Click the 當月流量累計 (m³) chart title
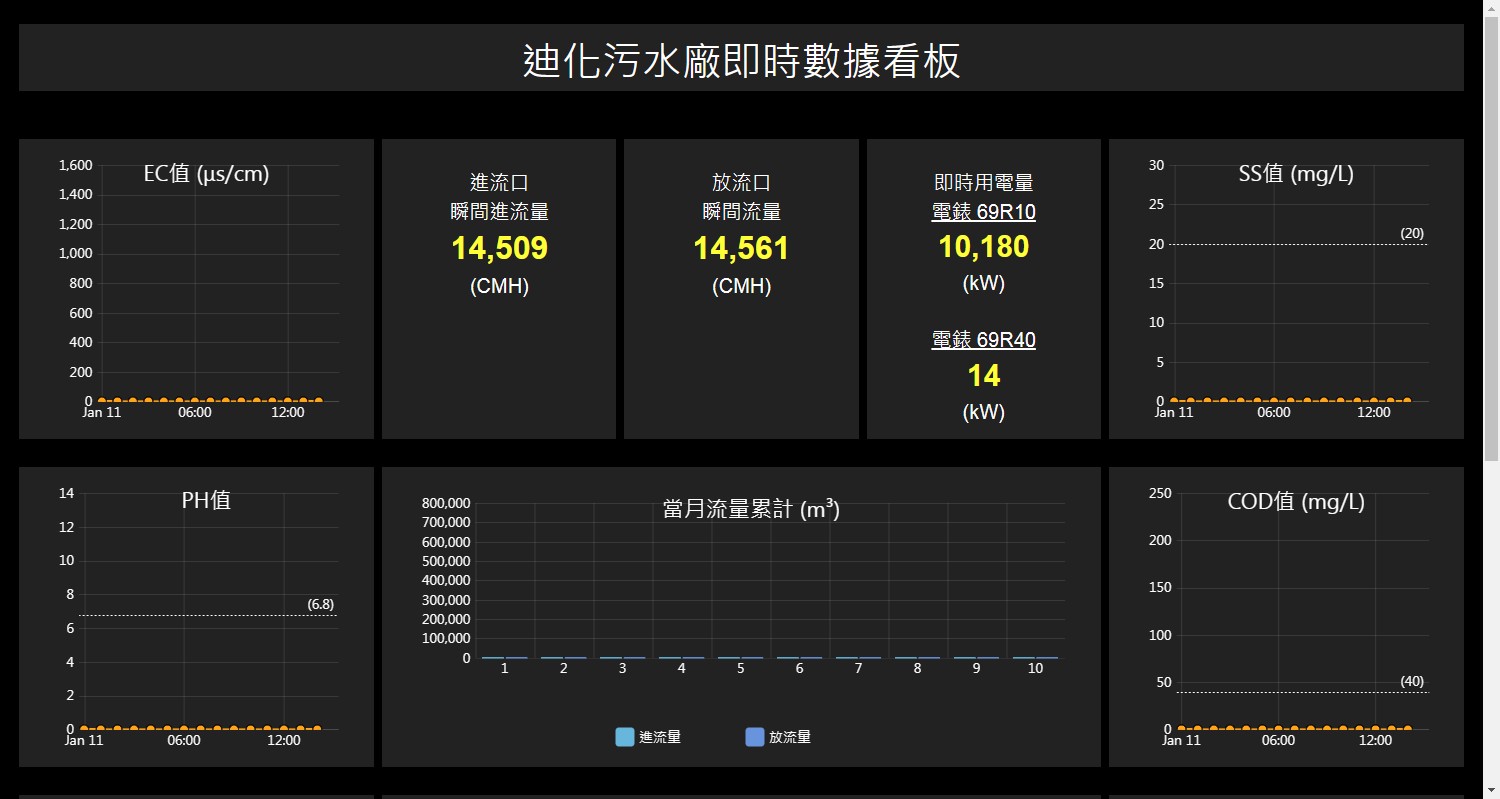This screenshot has height=799, width=1500. pyautogui.click(x=751, y=509)
